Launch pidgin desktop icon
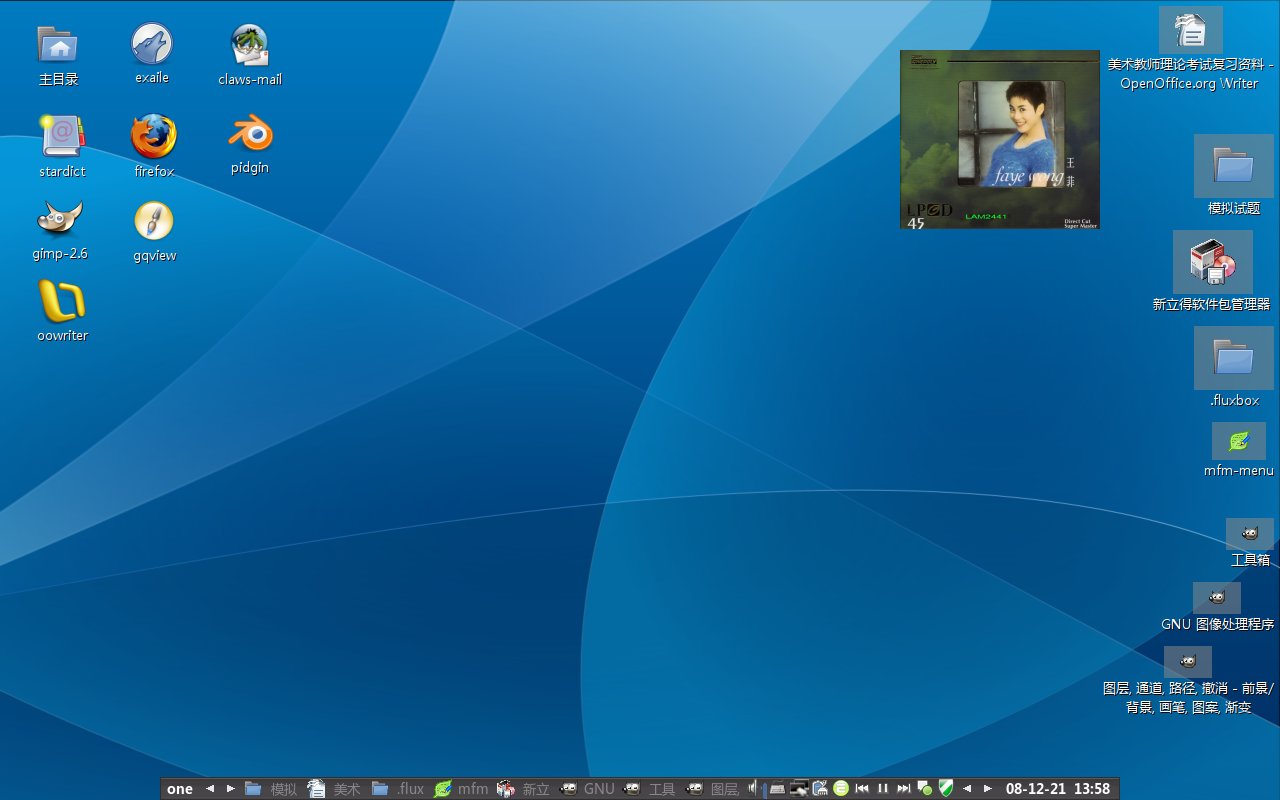 250,133
